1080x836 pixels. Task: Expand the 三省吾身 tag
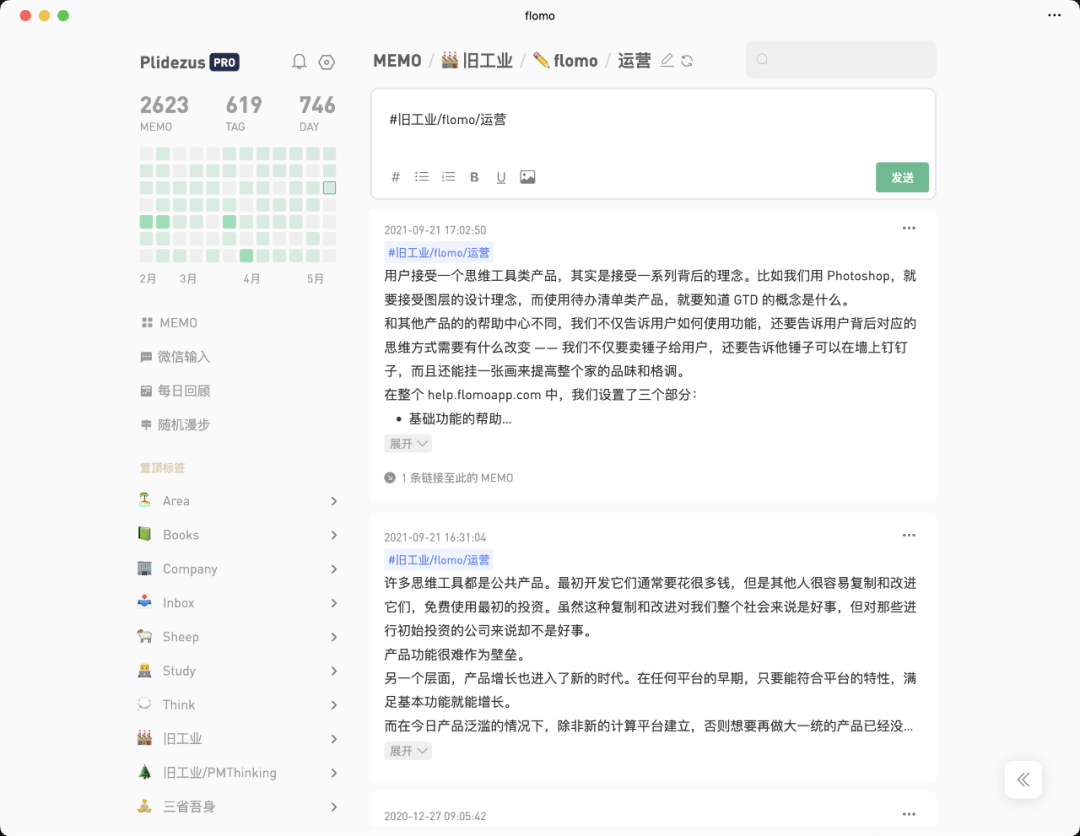pyautogui.click(x=334, y=806)
